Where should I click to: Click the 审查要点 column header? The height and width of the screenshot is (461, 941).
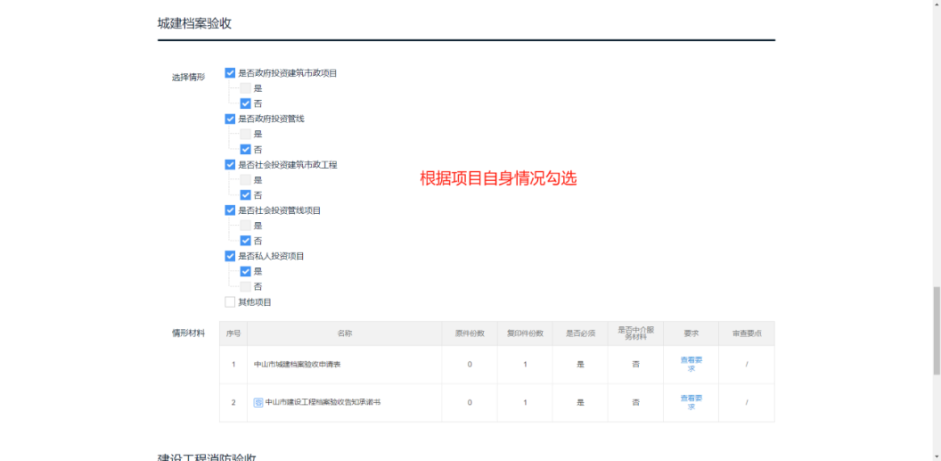(x=747, y=334)
